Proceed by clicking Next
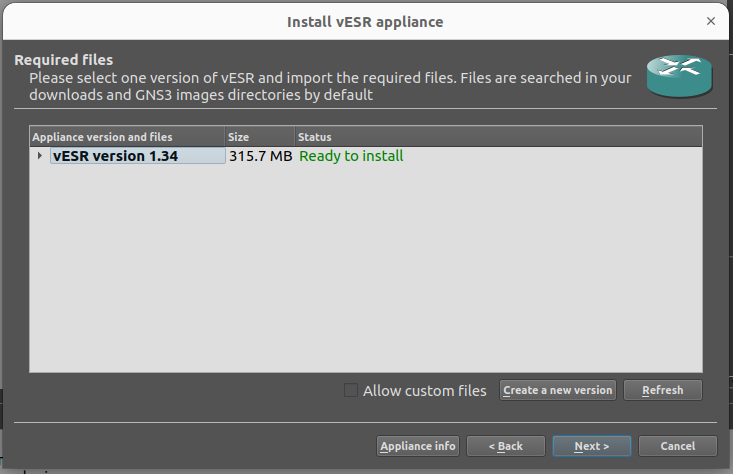The image size is (733, 474). pos(592,446)
